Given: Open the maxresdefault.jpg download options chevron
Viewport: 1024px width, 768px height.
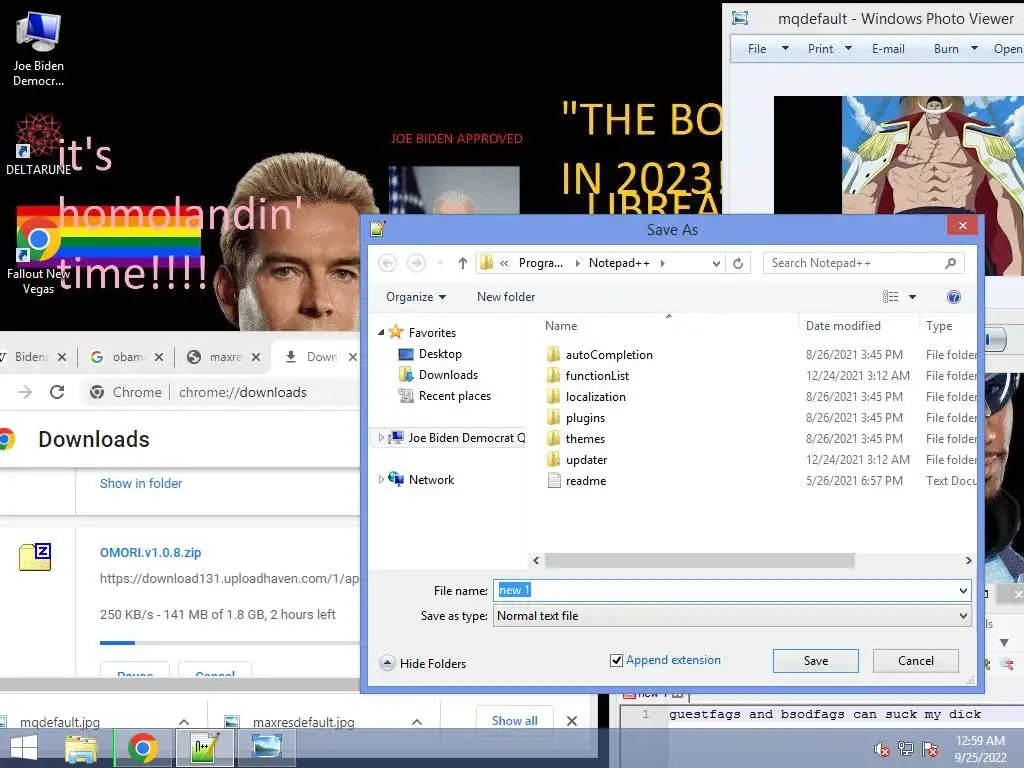Looking at the screenshot, I should pyautogui.click(x=417, y=722).
